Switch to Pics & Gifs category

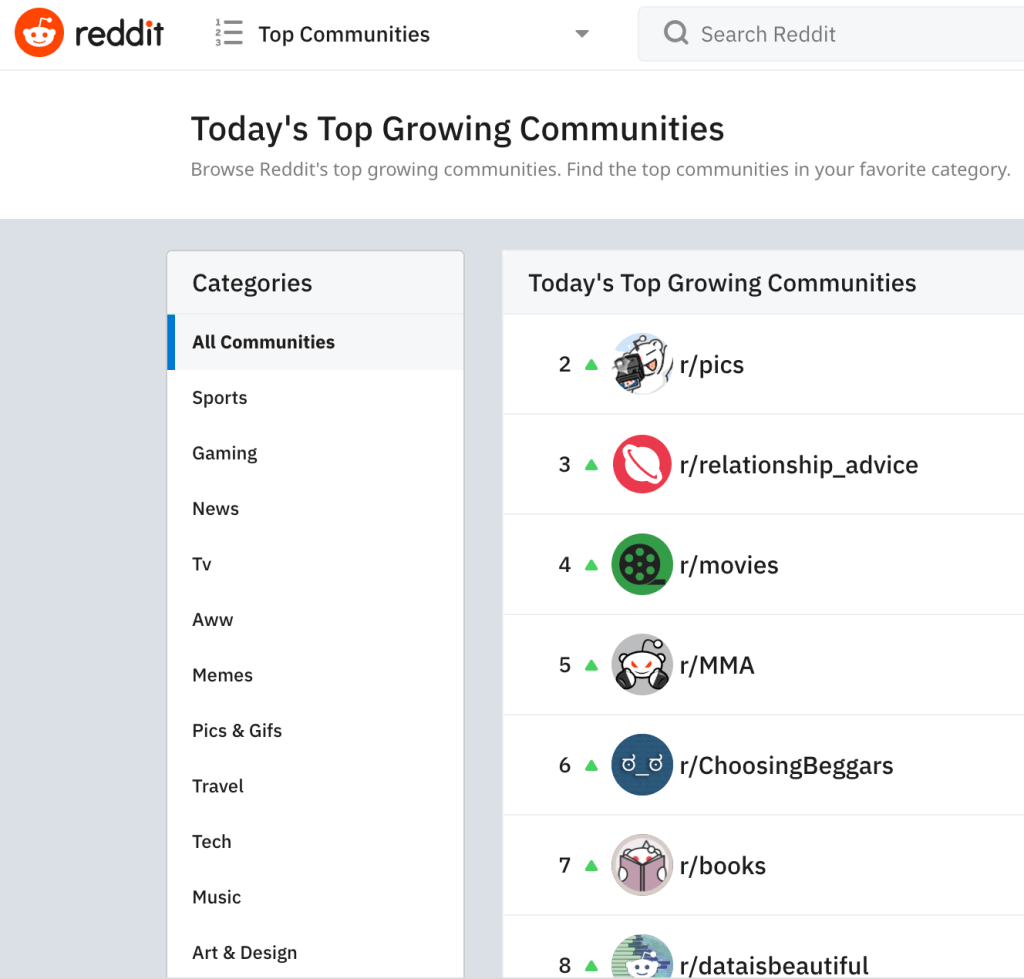(x=237, y=731)
